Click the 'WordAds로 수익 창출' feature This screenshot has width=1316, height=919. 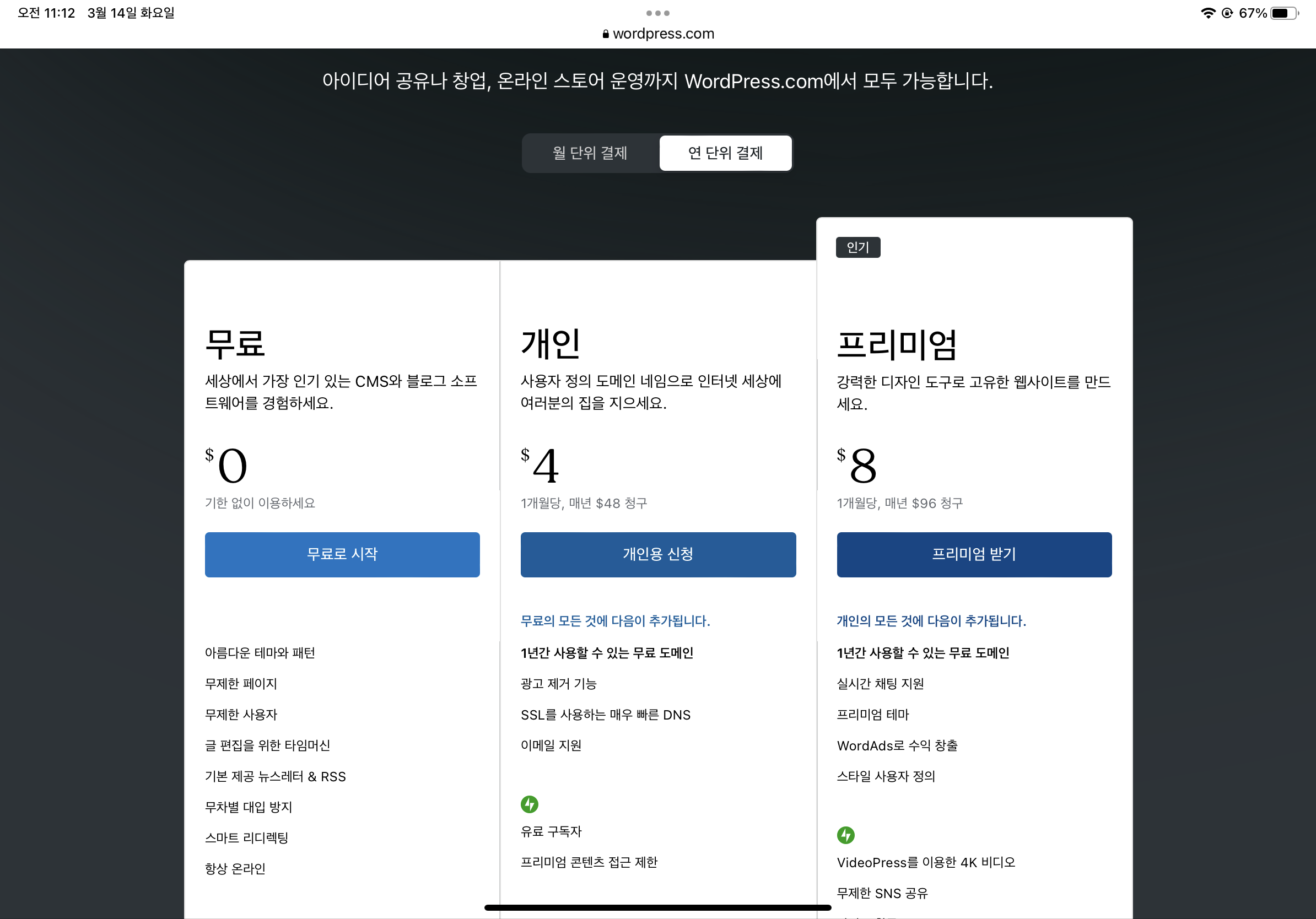pyautogui.click(x=897, y=745)
